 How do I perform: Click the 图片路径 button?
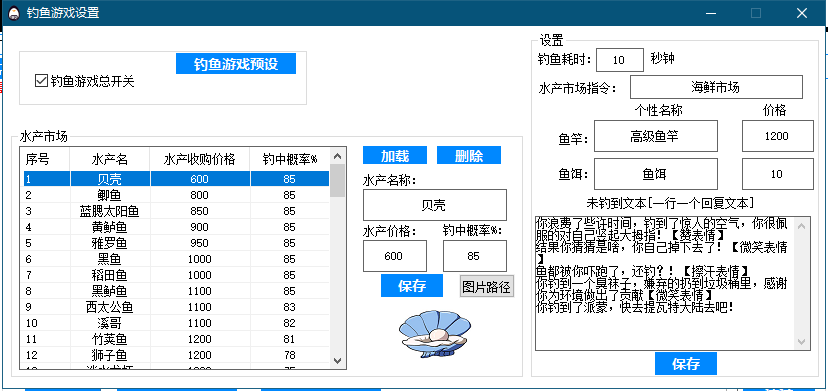click(486, 286)
